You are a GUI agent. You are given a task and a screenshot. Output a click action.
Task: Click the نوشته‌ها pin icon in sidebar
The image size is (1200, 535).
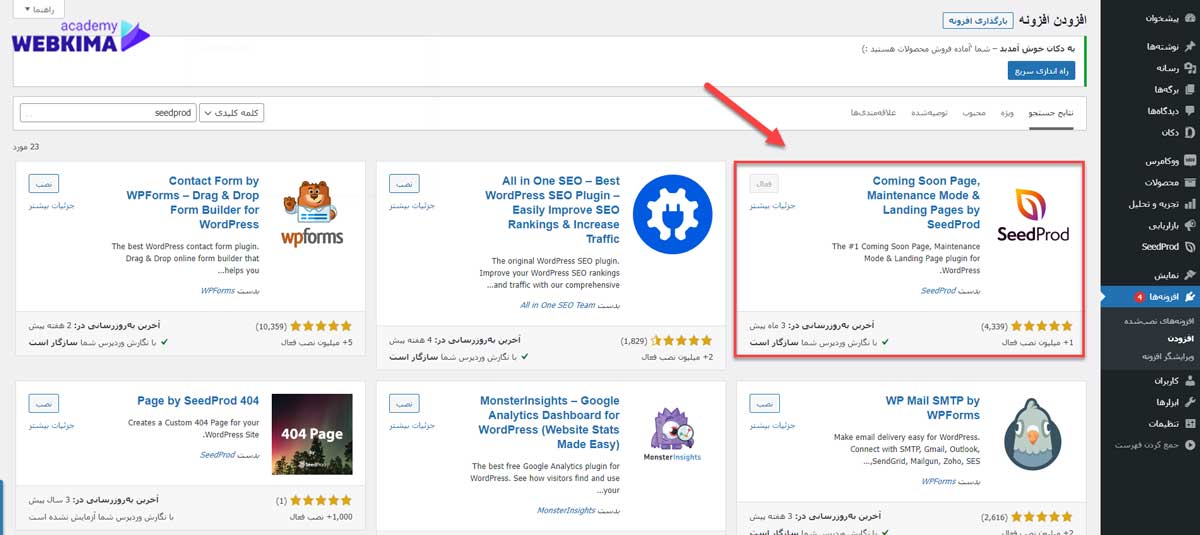click(1189, 46)
